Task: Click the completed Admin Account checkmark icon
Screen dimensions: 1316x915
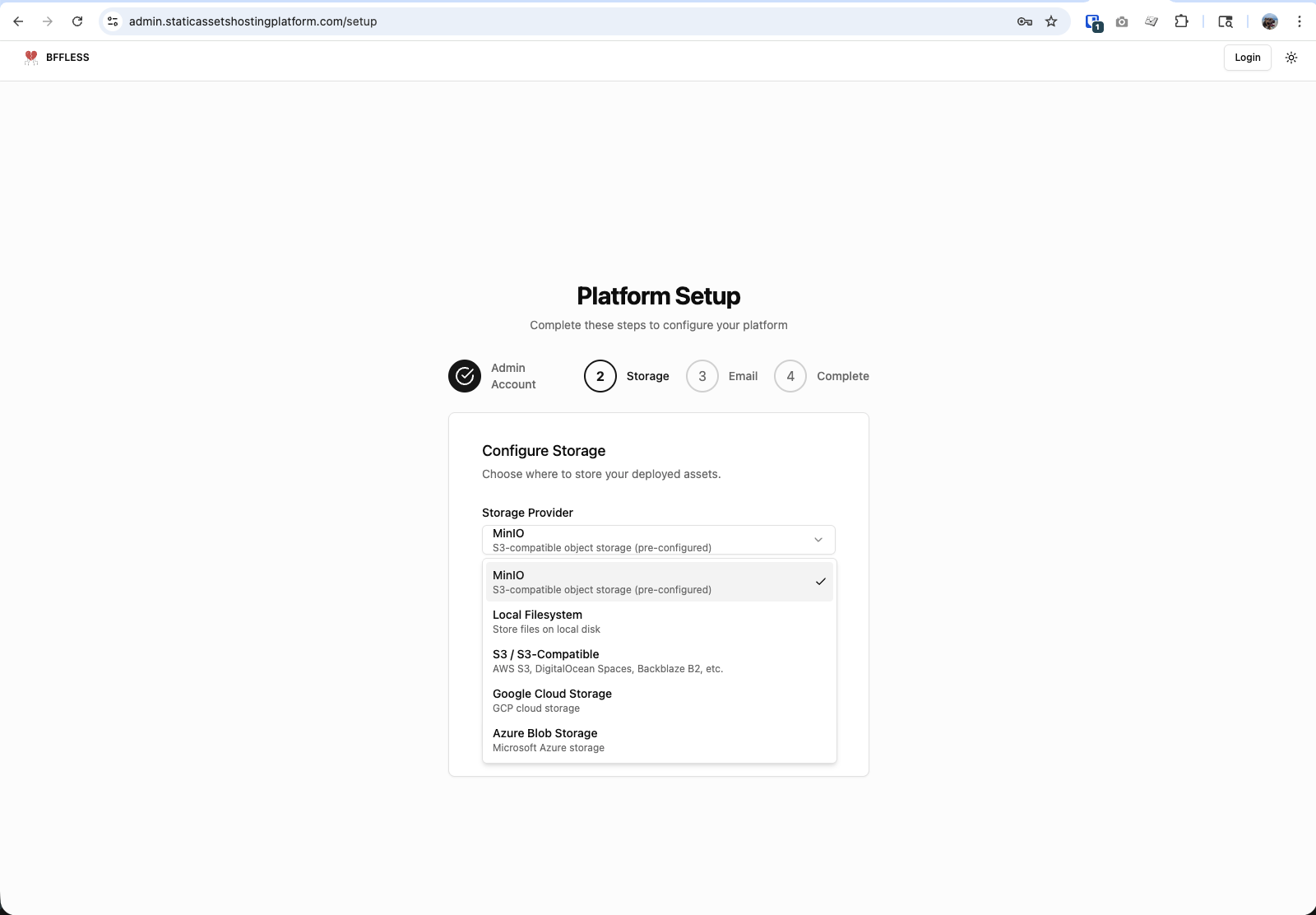Action: point(465,376)
